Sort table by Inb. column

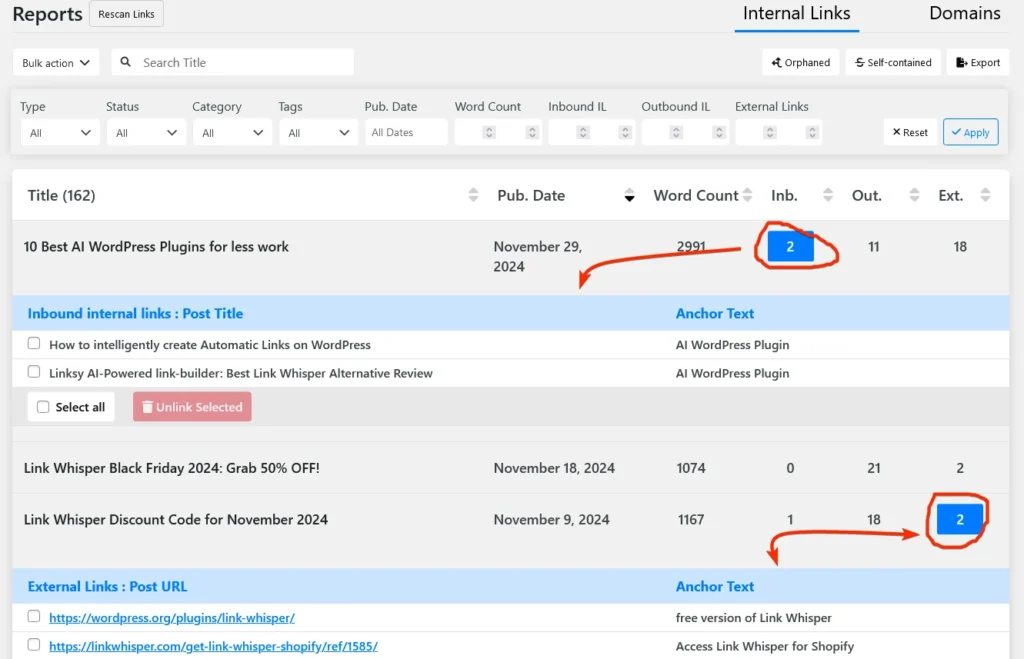click(x=827, y=195)
